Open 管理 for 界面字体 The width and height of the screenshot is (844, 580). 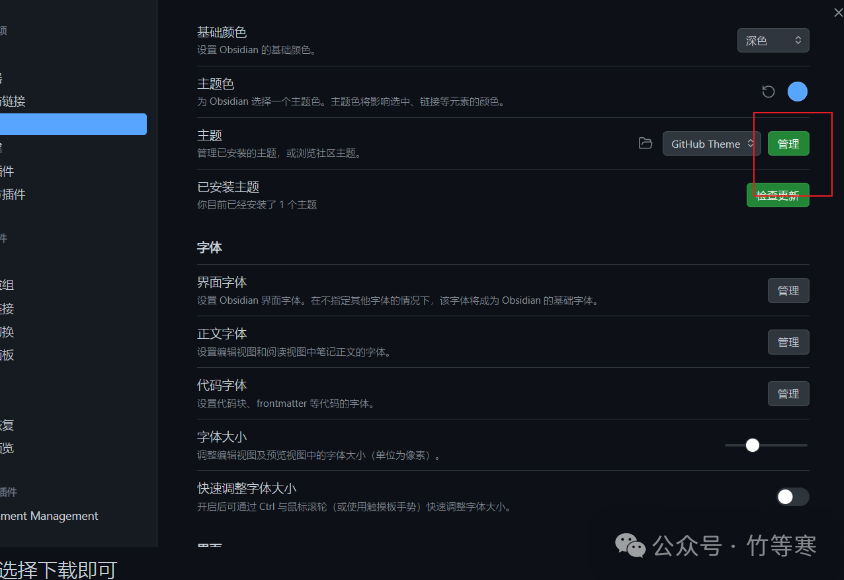coord(788,290)
